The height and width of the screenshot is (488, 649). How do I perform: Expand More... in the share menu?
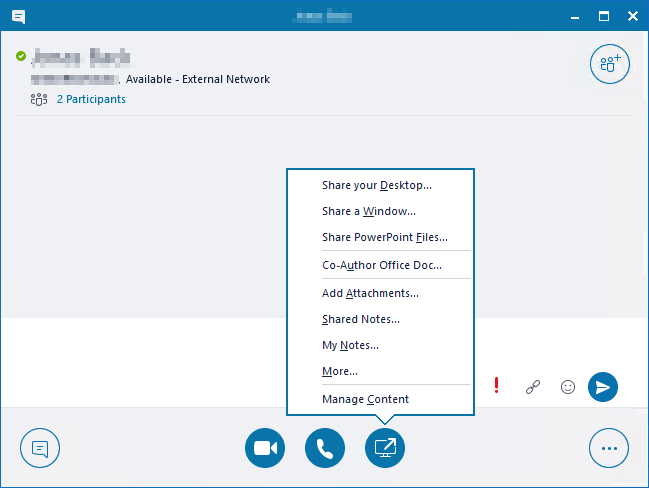(340, 371)
